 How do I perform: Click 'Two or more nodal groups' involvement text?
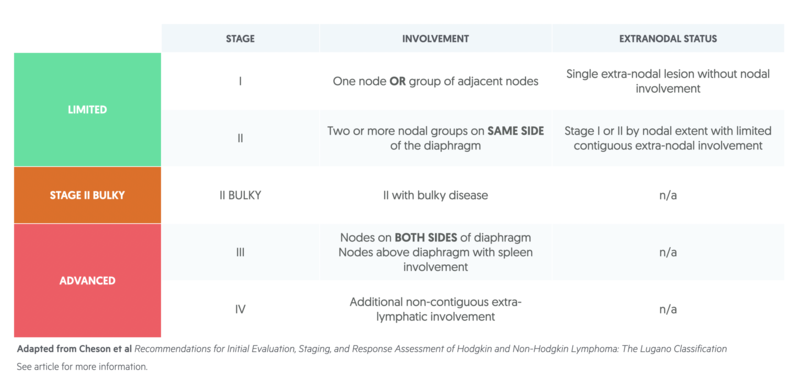(435, 138)
